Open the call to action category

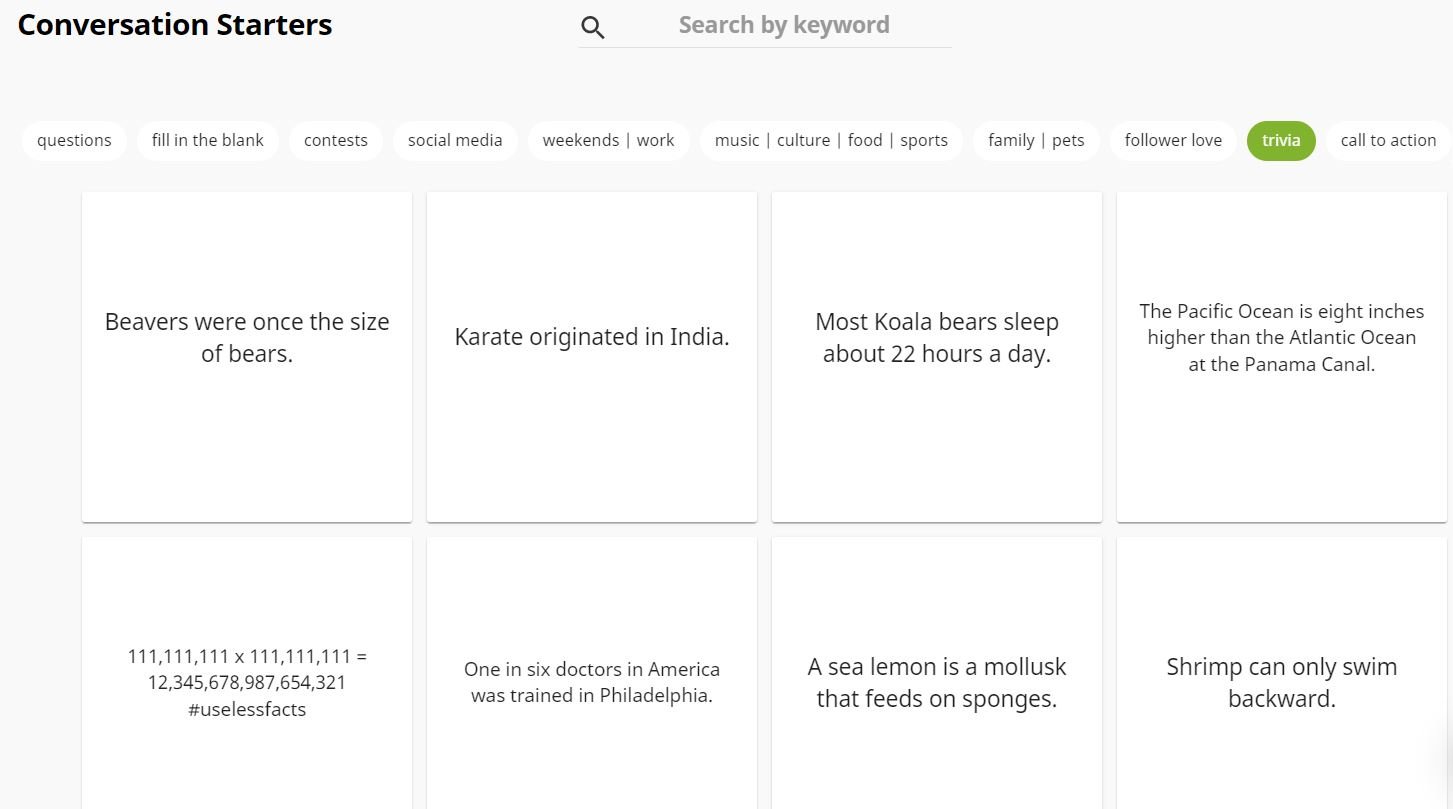point(1388,140)
